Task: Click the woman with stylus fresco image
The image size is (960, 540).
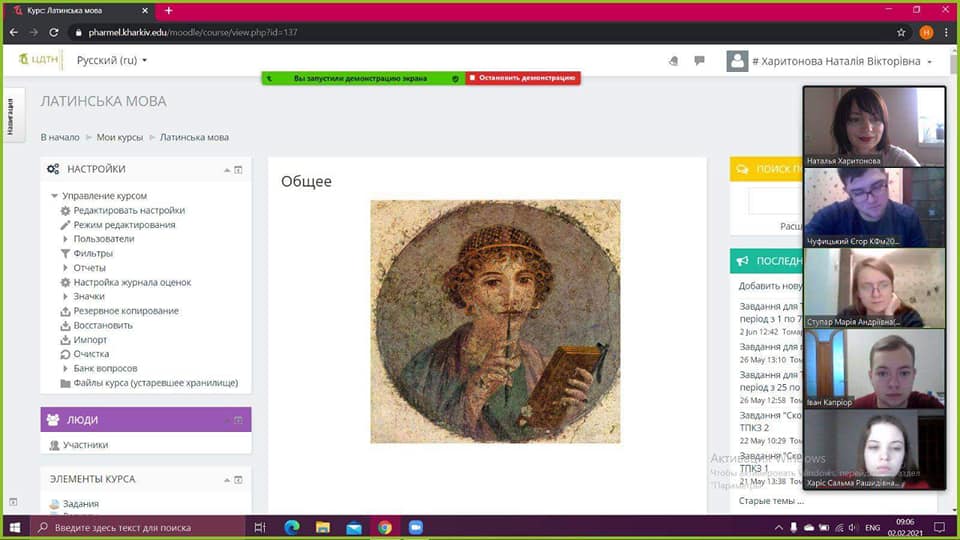Action: 495,321
